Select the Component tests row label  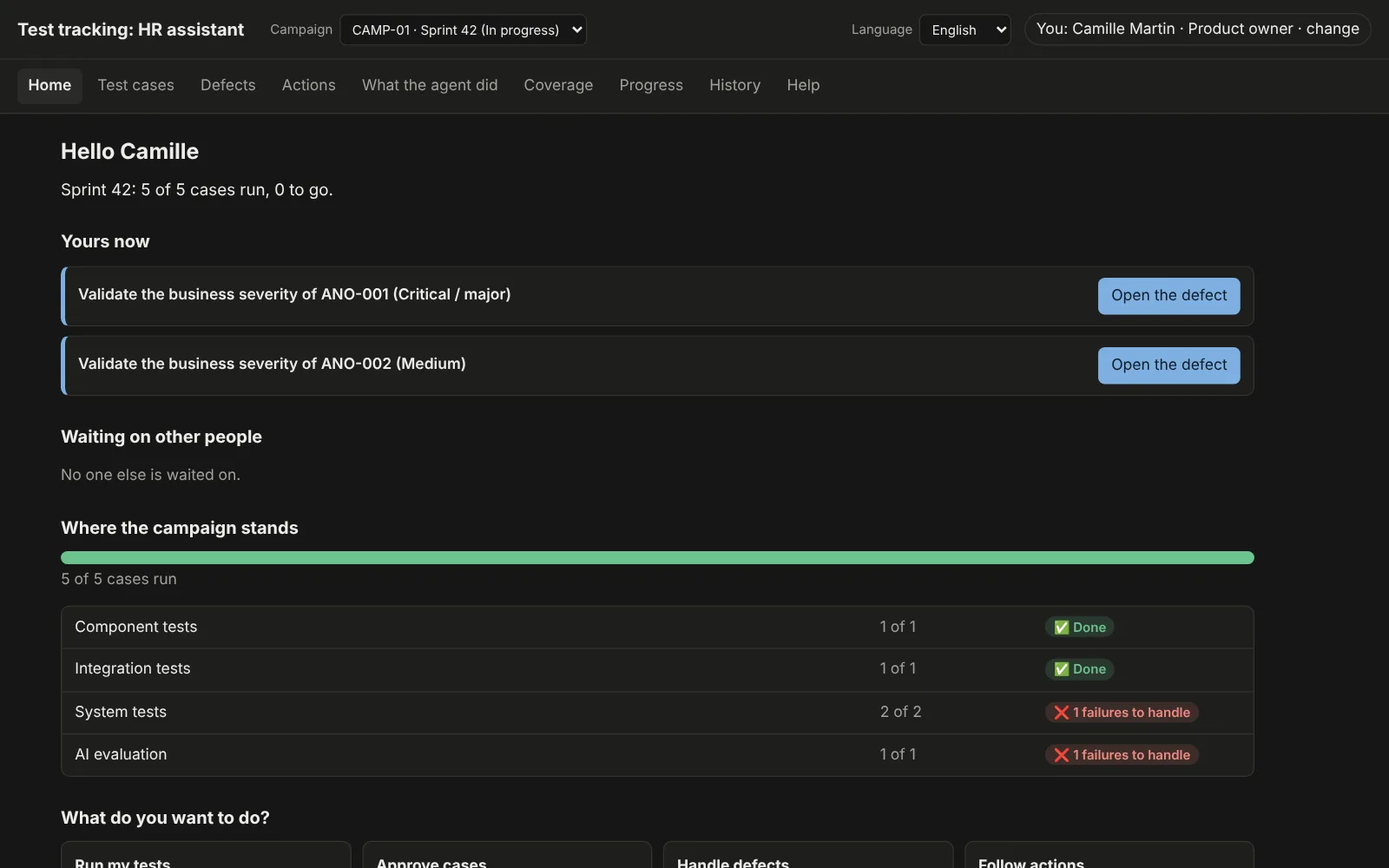[135, 627]
